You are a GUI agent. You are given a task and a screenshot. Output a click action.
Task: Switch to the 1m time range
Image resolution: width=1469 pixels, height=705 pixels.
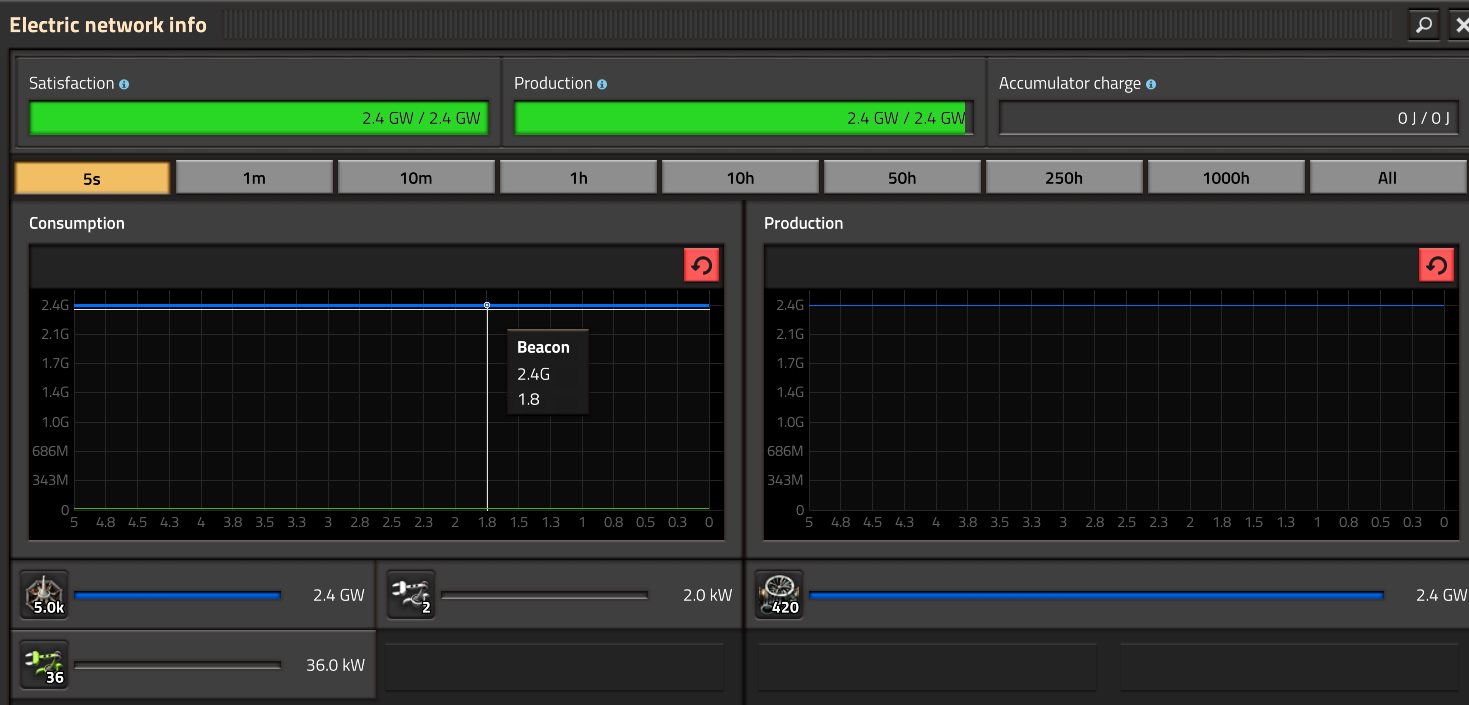(x=254, y=178)
